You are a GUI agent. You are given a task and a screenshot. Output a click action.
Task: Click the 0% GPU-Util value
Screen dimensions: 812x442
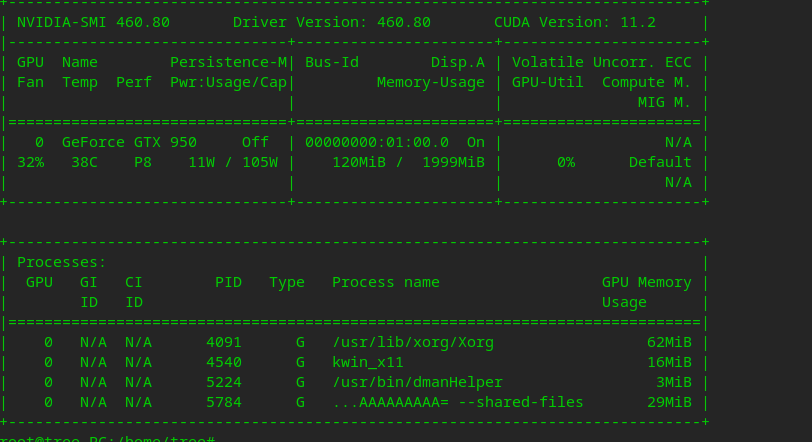566,162
